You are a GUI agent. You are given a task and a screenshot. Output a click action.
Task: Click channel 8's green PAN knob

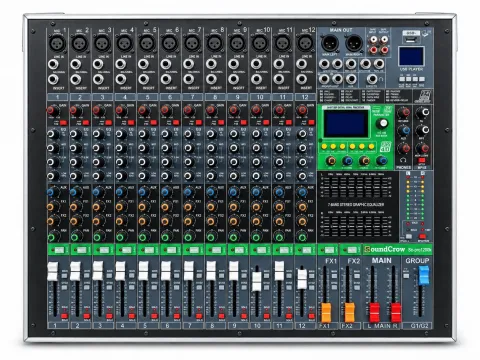(x=211, y=237)
